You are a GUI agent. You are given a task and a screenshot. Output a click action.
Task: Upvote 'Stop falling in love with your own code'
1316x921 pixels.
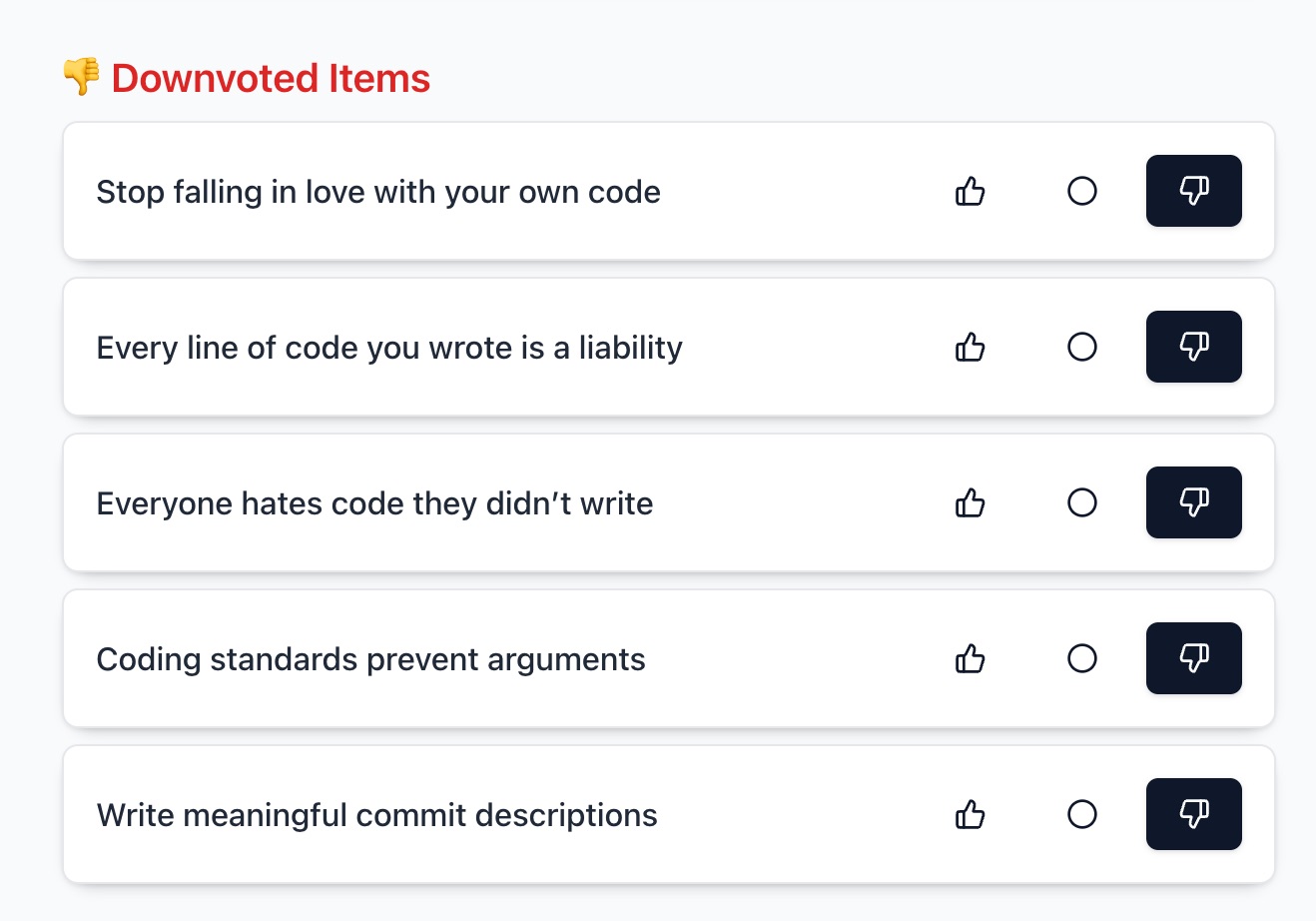971,191
